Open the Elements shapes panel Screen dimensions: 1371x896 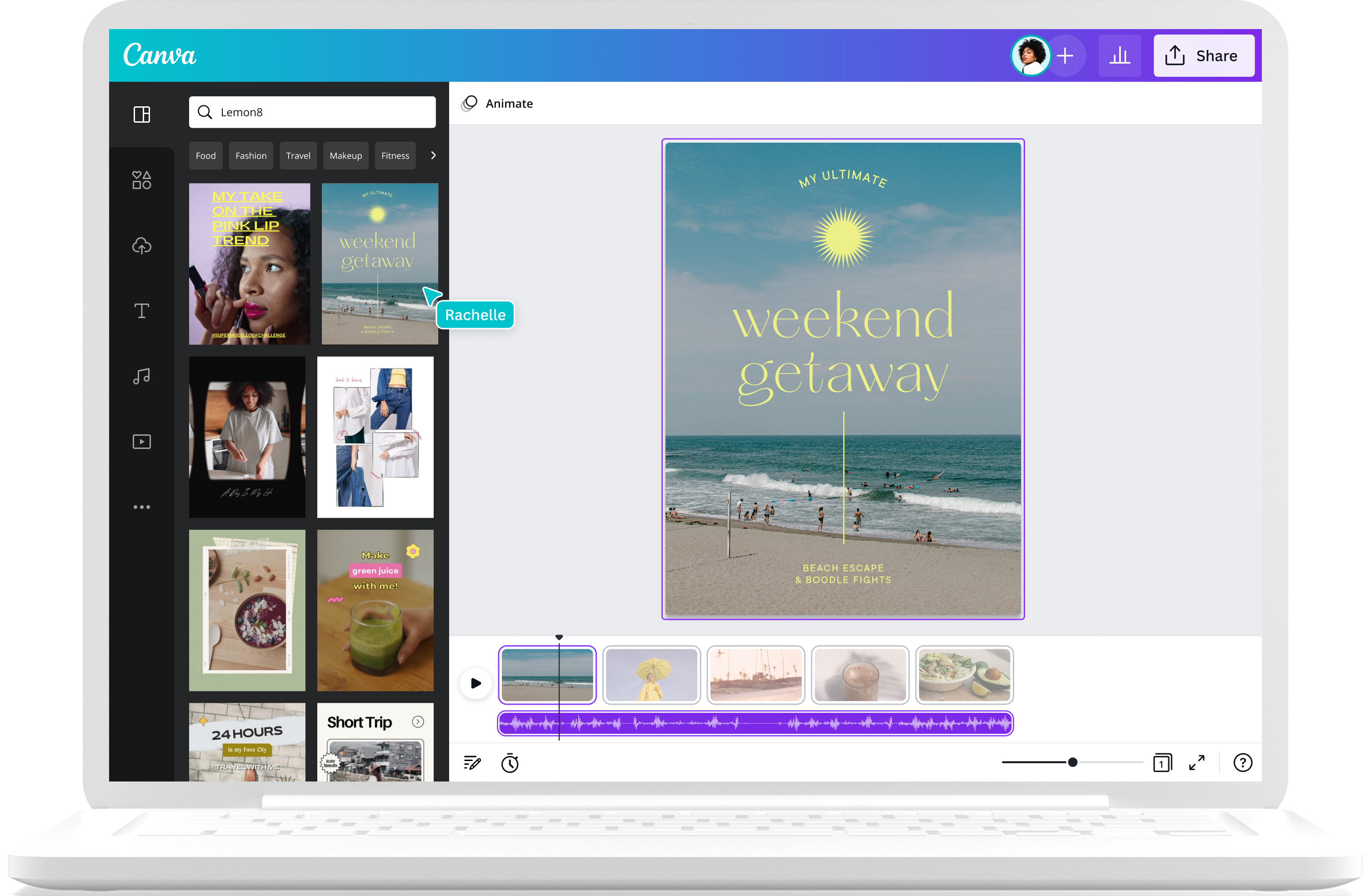pos(142,180)
